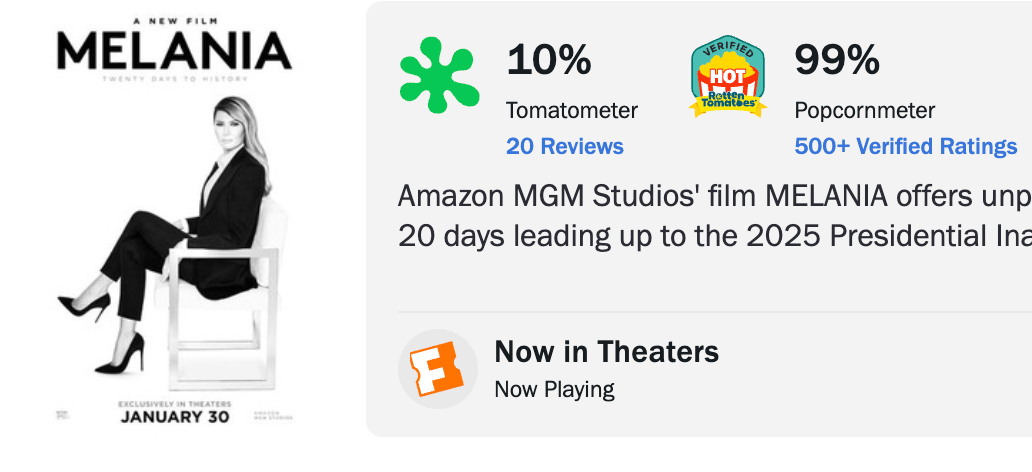Open the 20 Reviews link

click(564, 146)
